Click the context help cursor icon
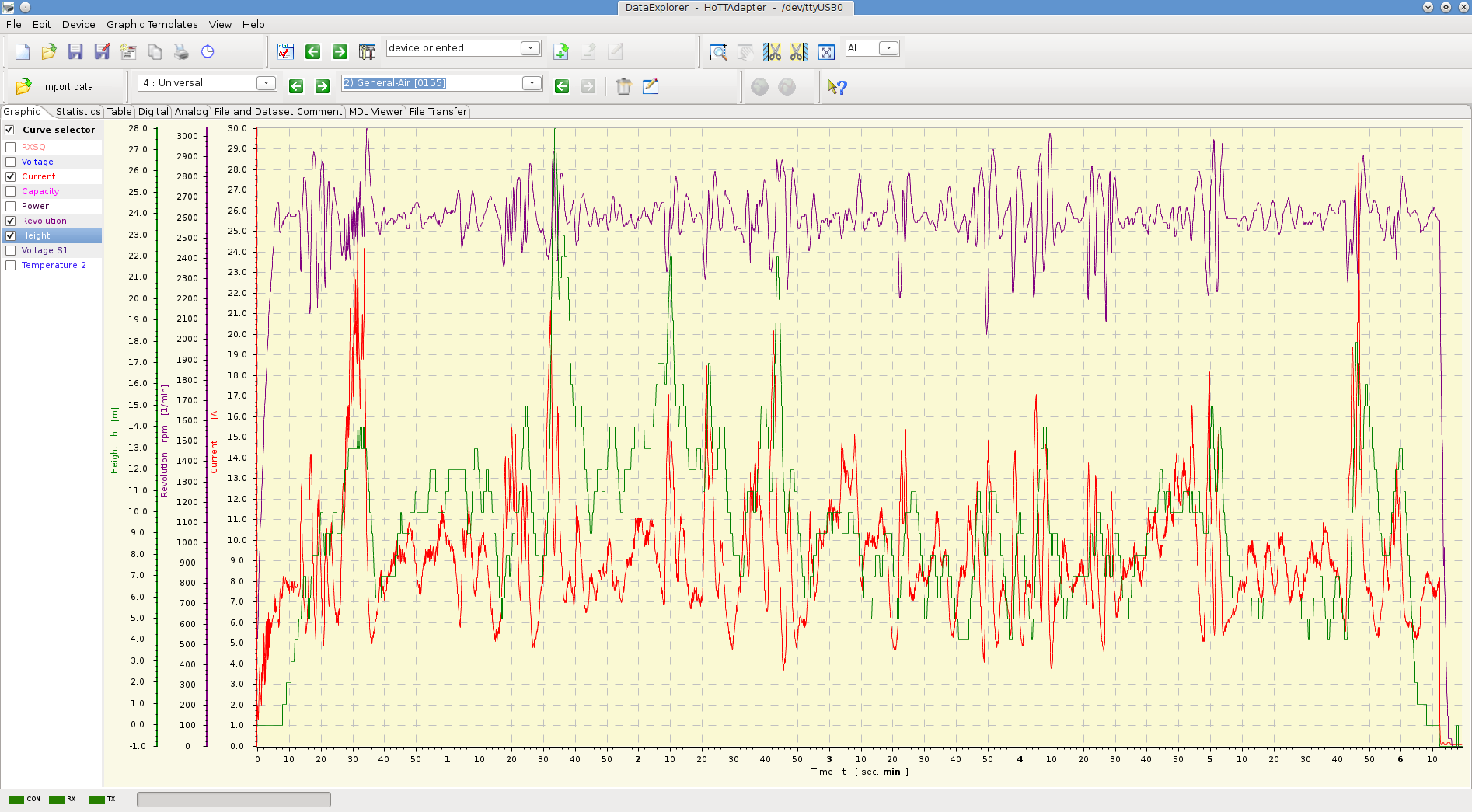This screenshot has height=812, width=1472. click(x=837, y=87)
